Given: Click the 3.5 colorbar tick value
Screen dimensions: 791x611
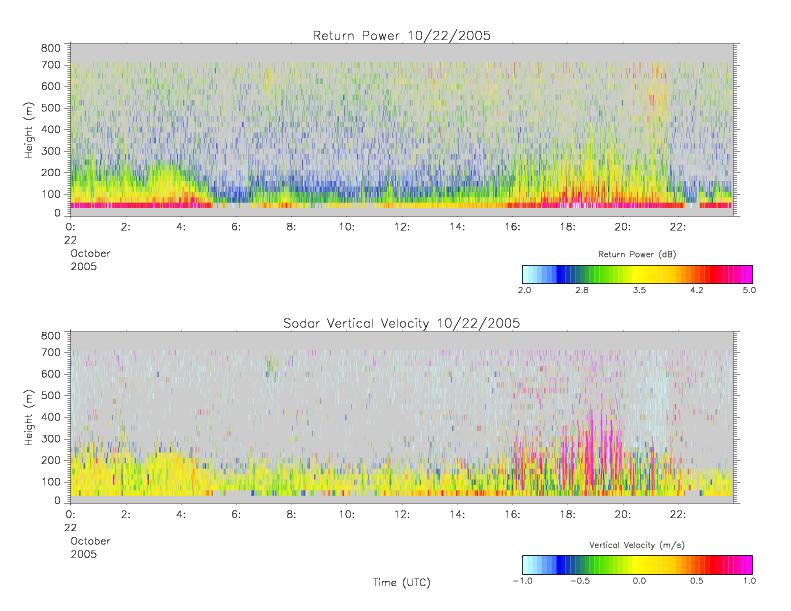Looking at the screenshot, I should [x=640, y=290].
